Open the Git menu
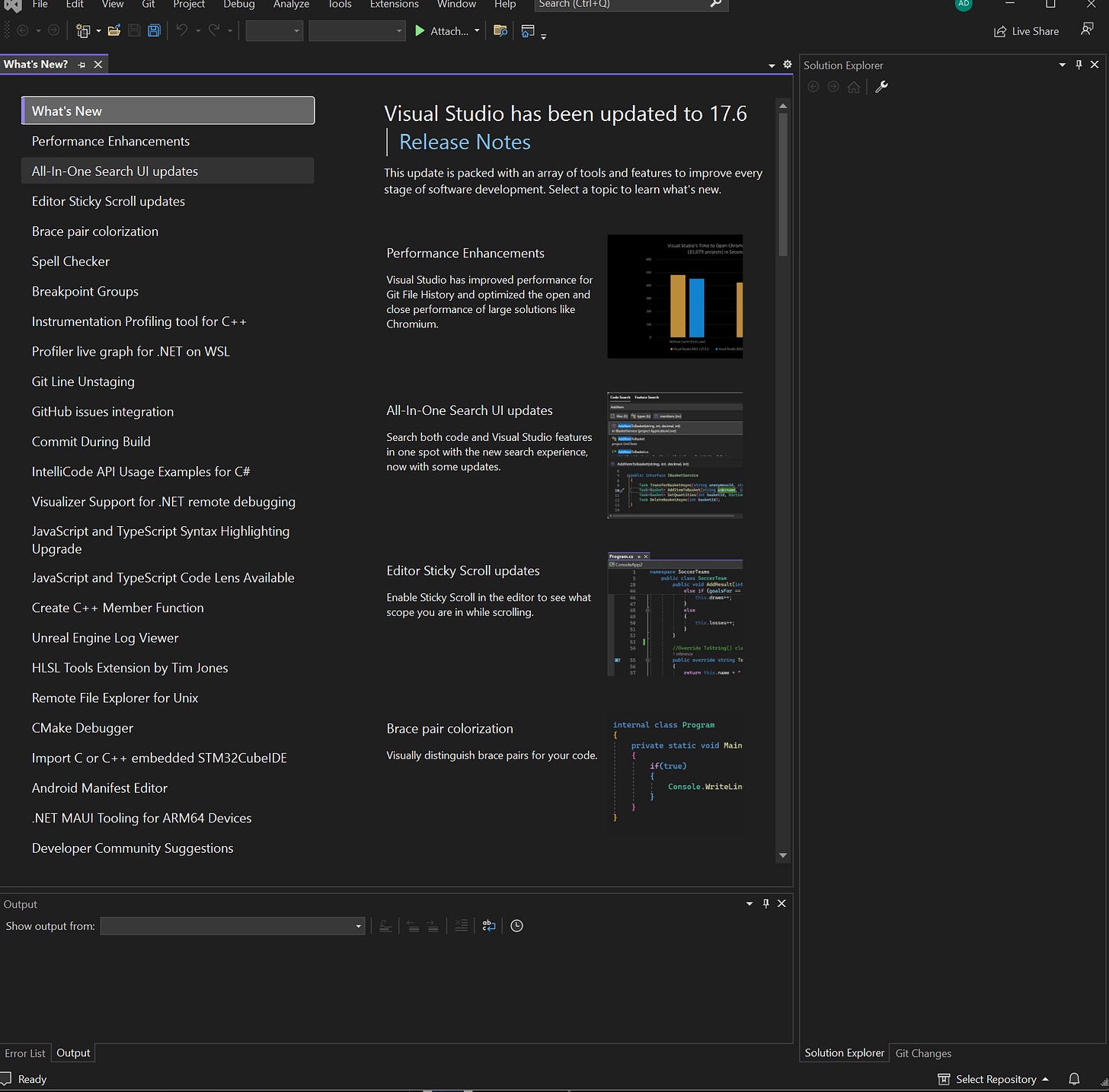Image resolution: width=1109 pixels, height=1092 pixels. (x=149, y=4)
